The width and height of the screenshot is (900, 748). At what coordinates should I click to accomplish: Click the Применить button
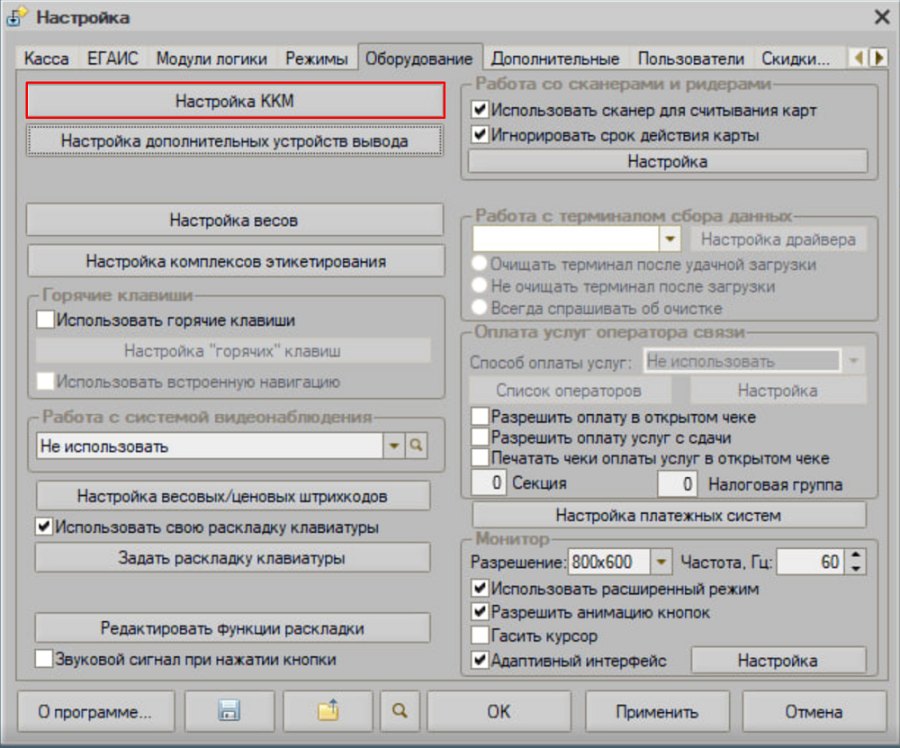[x=657, y=711]
